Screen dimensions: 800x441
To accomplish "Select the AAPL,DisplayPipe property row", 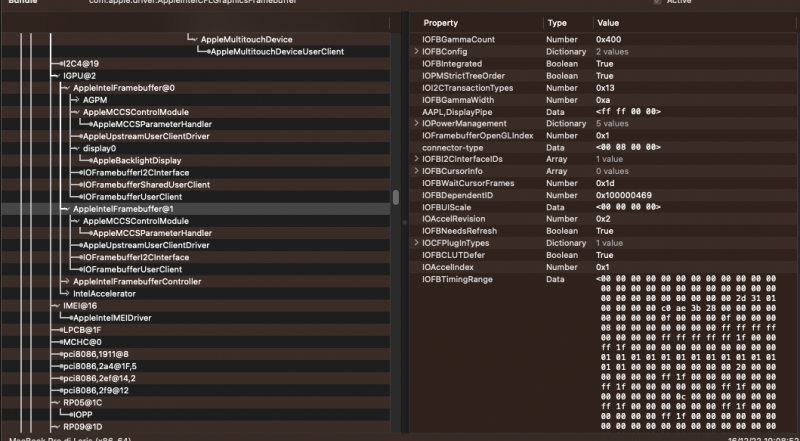I will 604,112.
